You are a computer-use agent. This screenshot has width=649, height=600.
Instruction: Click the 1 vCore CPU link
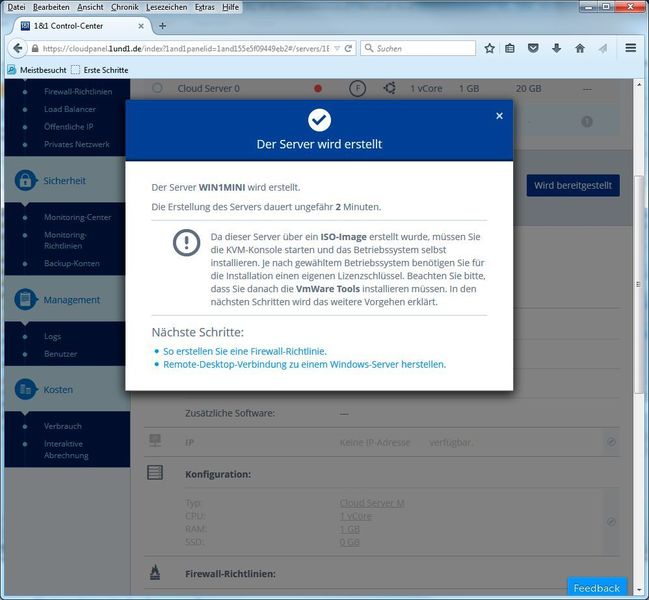[356, 516]
